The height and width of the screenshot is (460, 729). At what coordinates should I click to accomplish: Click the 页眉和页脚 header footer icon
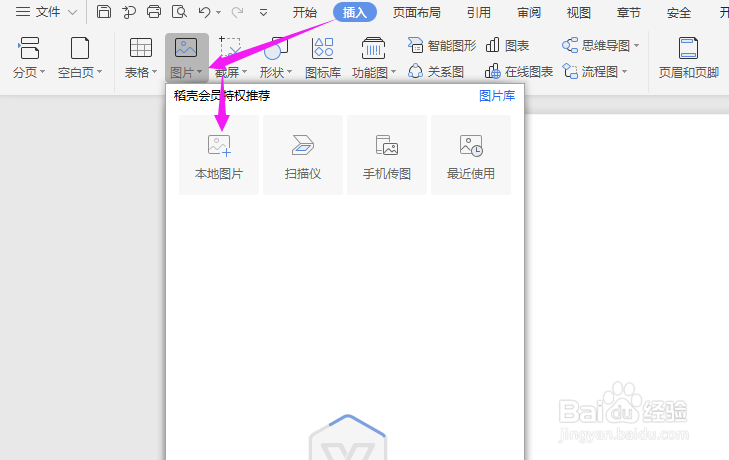(689, 48)
